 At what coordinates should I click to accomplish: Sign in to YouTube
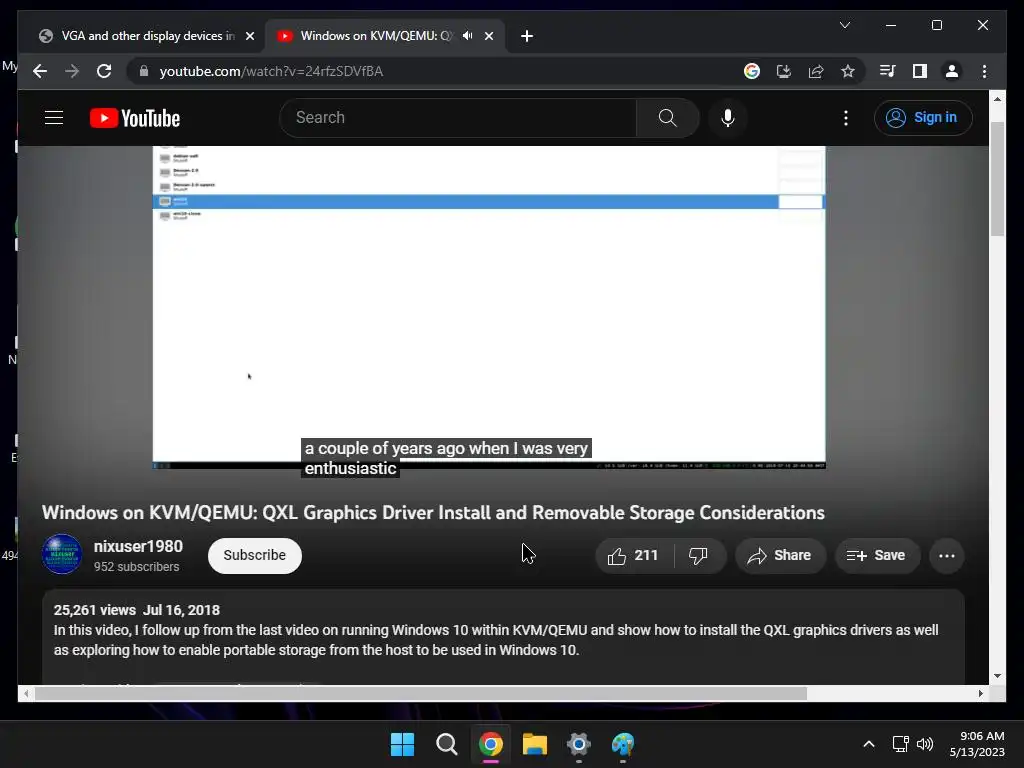[923, 118]
